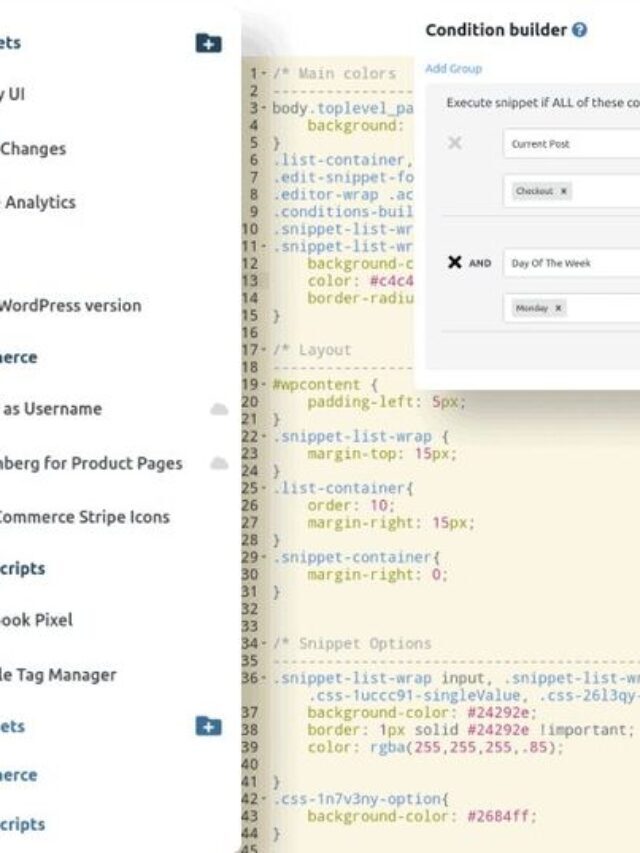Click the bottom add-folder icon in sidebar
Image resolution: width=640 pixels, height=853 pixels.
coord(208,726)
